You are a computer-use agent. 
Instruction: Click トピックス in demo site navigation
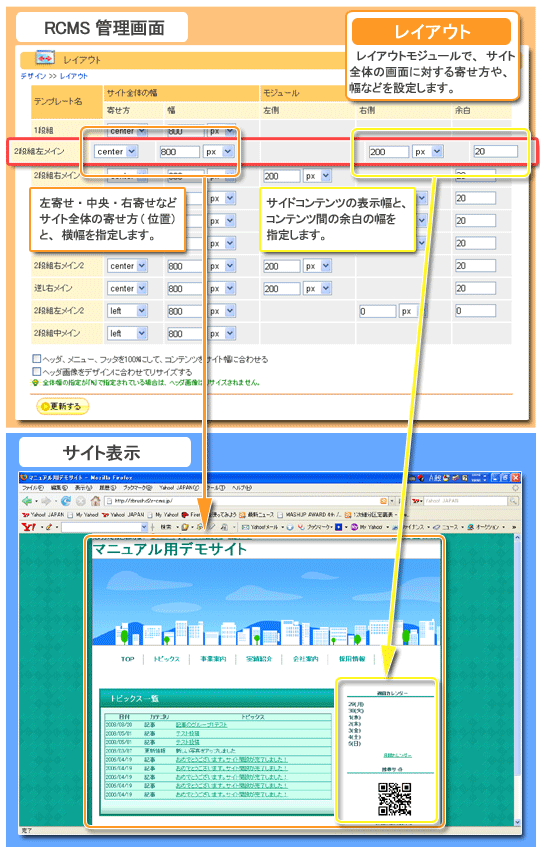166,659
